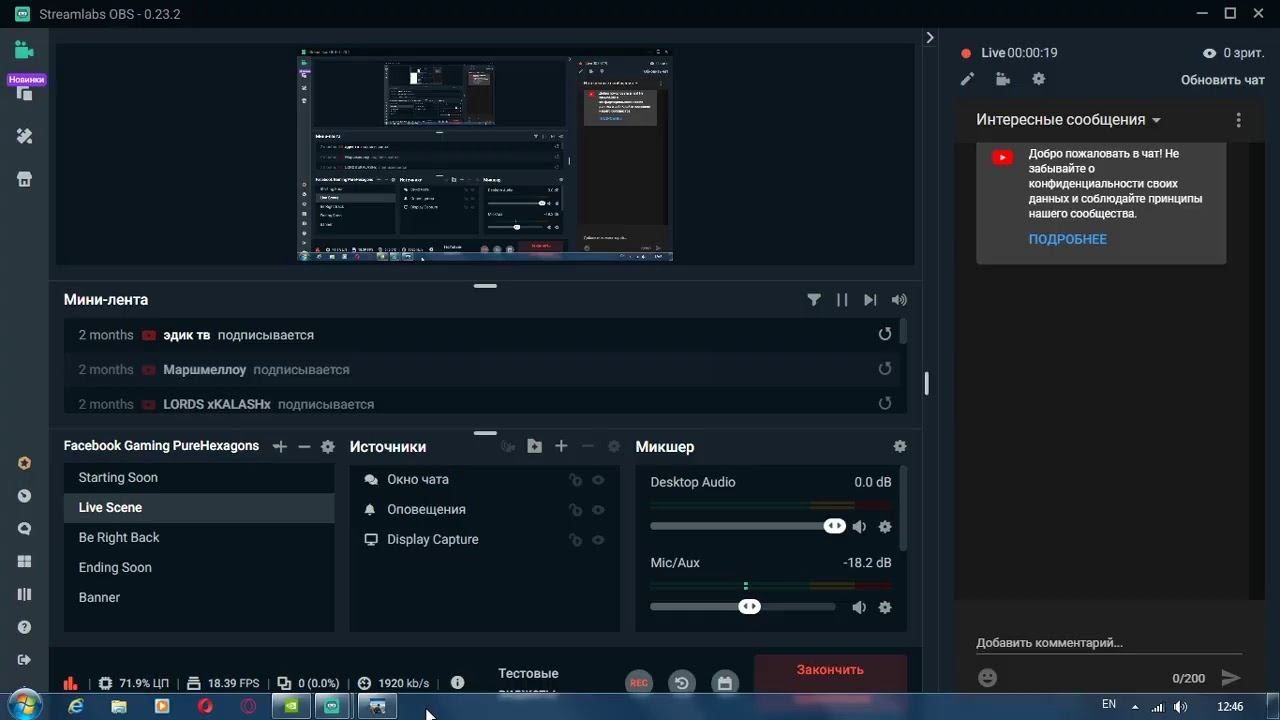Open the chat three-dot options menu
Image resolution: width=1280 pixels, height=720 pixels.
tap(1238, 120)
